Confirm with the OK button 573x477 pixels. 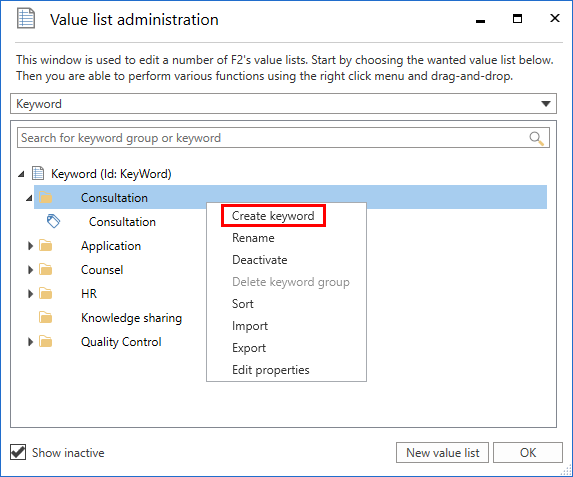pyautogui.click(x=528, y=453)
